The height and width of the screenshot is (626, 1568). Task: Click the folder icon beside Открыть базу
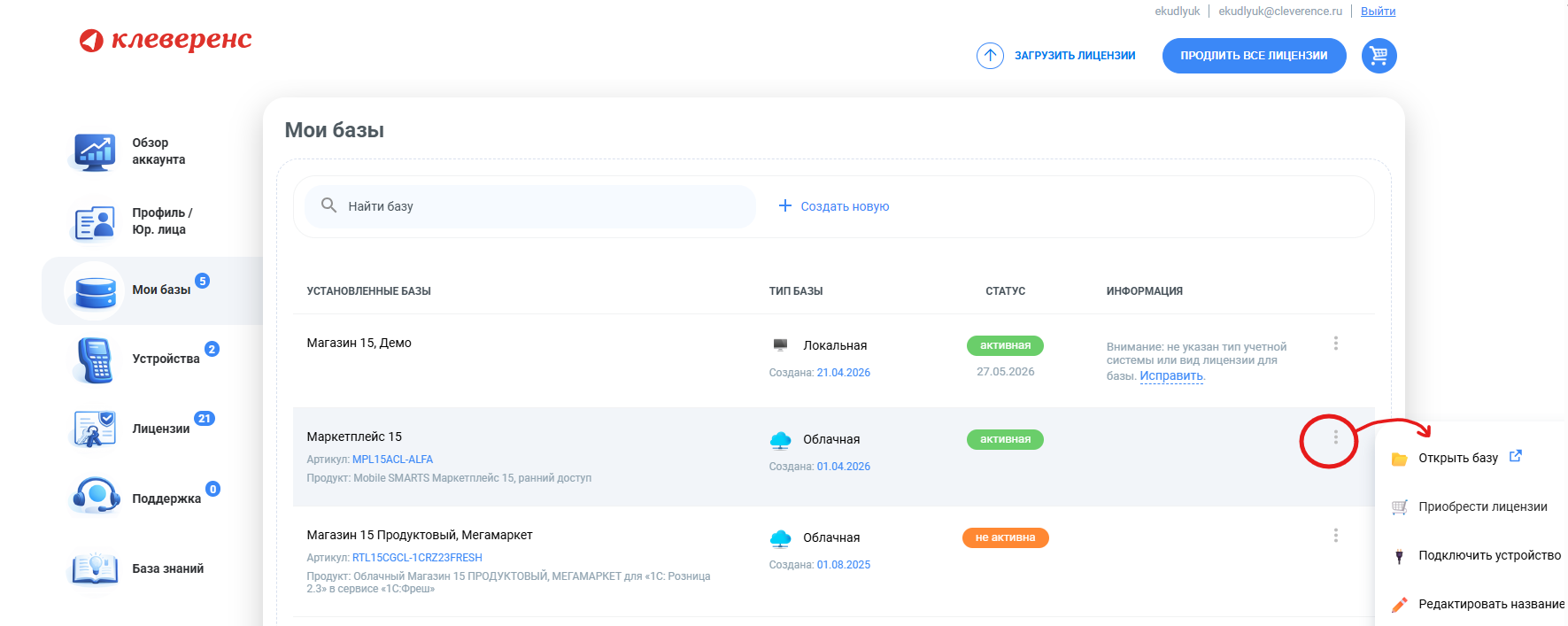point(1399,459)
